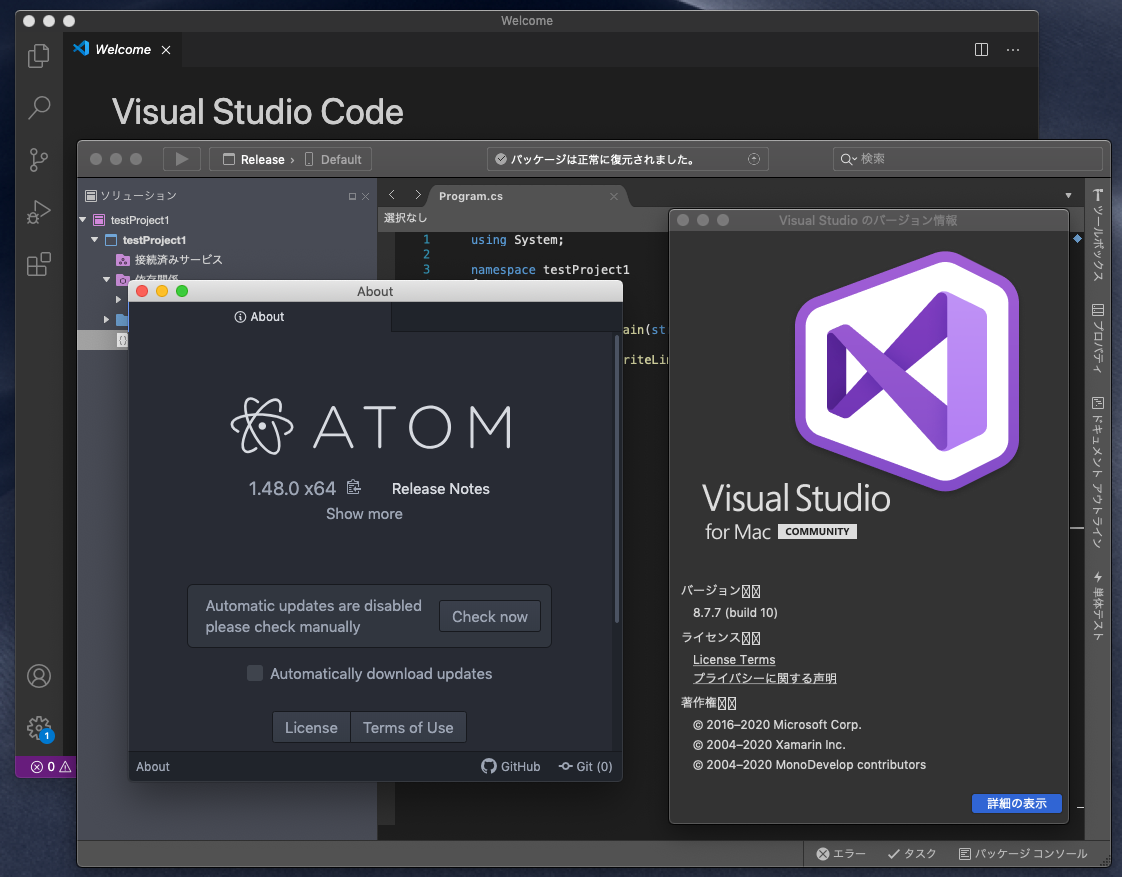This screenshot has height=877, width=1122.
Task: Open License Terms link in Visual Studio
Action: coord(733,660)
